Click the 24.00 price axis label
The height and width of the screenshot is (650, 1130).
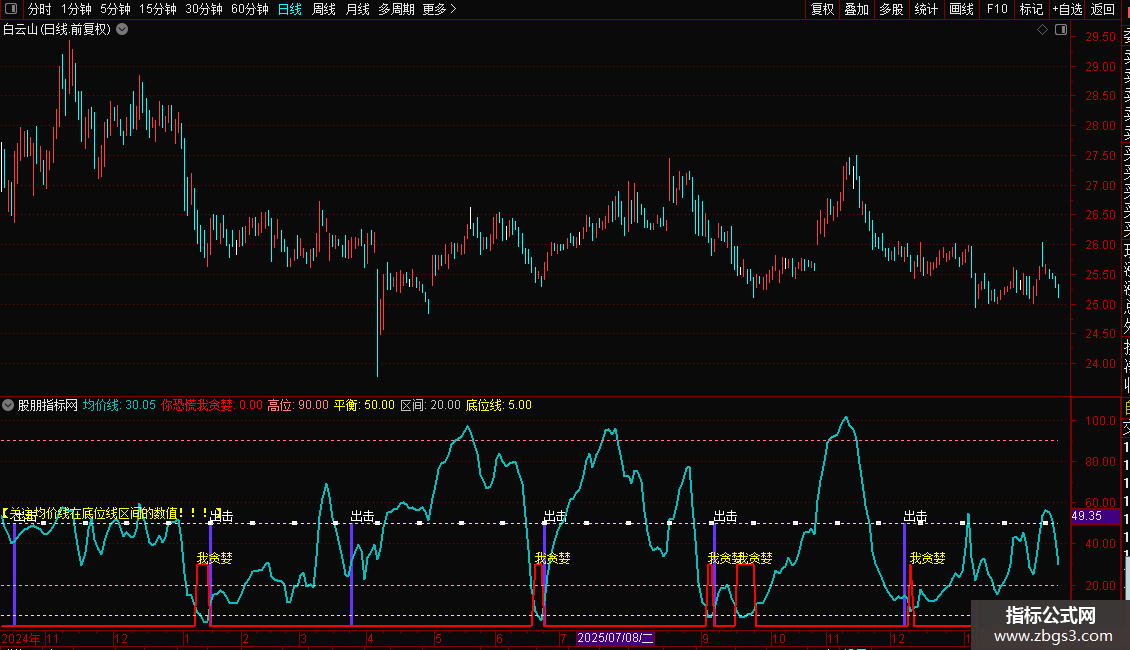[x=1100, y=364]
